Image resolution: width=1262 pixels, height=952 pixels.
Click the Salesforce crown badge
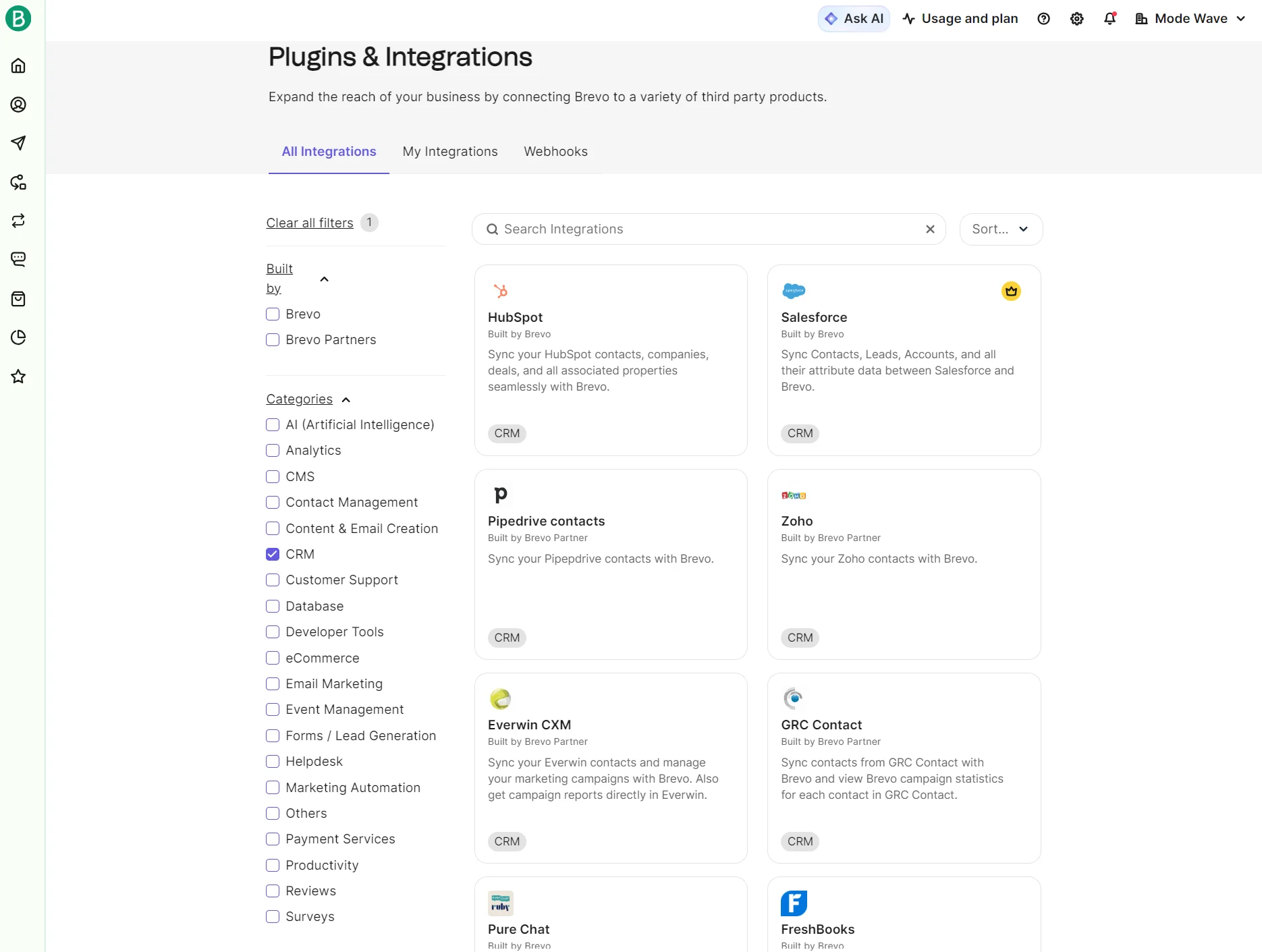click(x=1011, y=291)
